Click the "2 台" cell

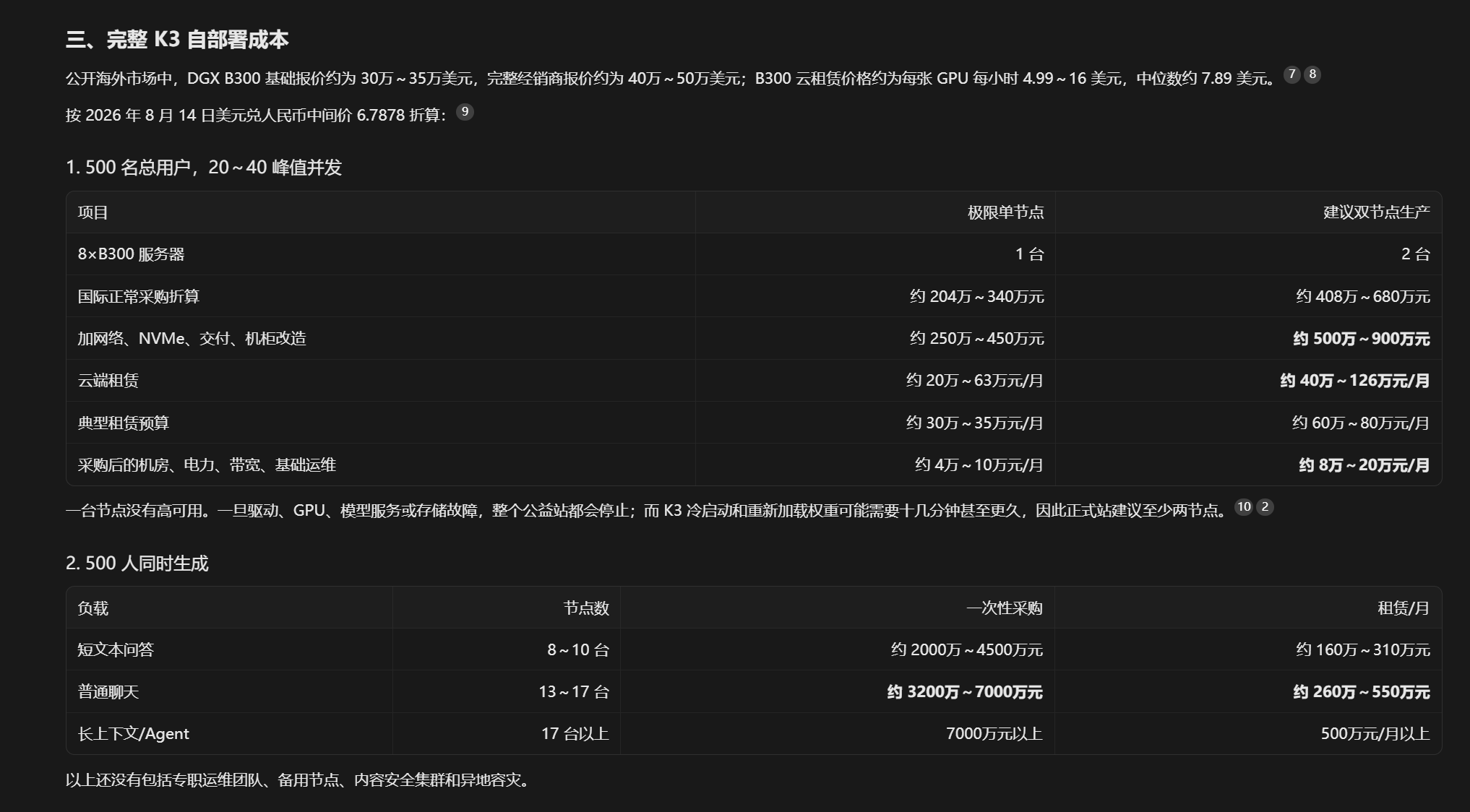point(1416,254)
